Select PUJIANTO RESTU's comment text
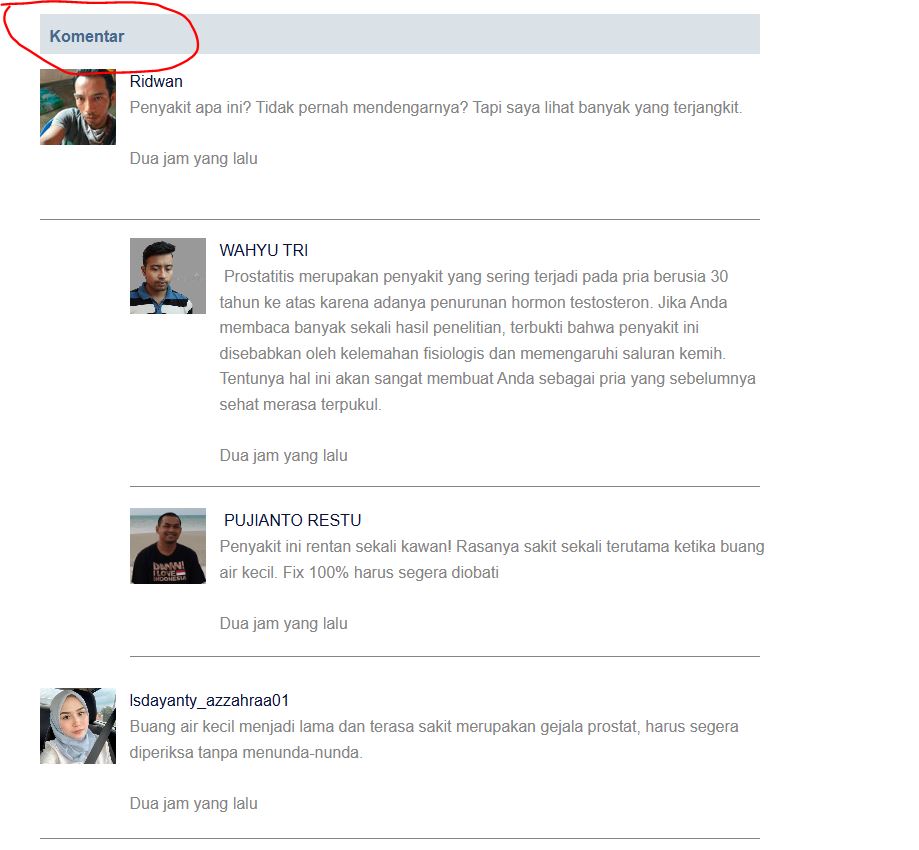The image size is (919, 850). [x=492, y=559]
